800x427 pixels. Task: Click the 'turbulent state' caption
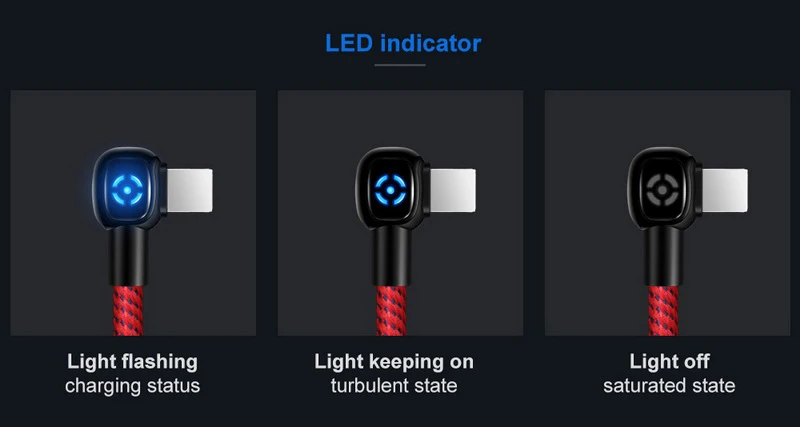pyautogui.click(x=394, y=385)
